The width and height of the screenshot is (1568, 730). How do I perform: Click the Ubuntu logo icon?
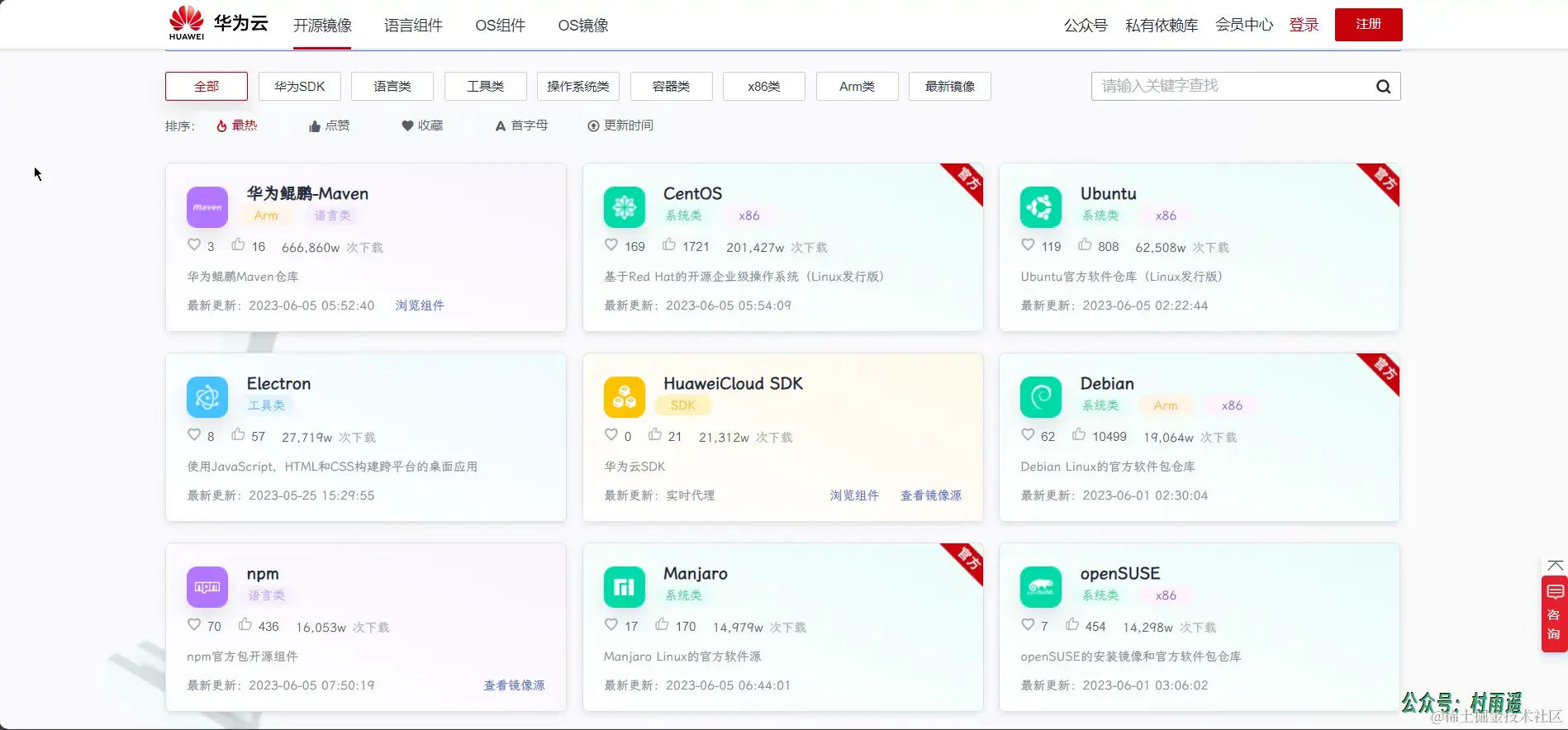pos(1041,207)
